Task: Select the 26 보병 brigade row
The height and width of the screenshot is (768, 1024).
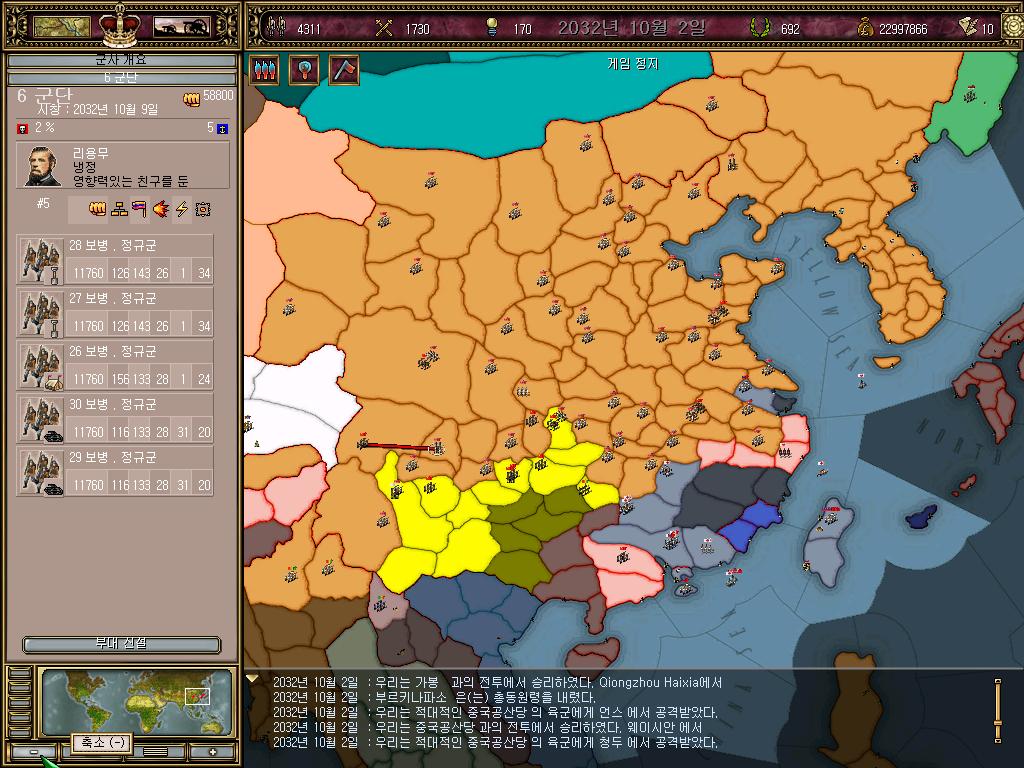Action: [115, 366]
